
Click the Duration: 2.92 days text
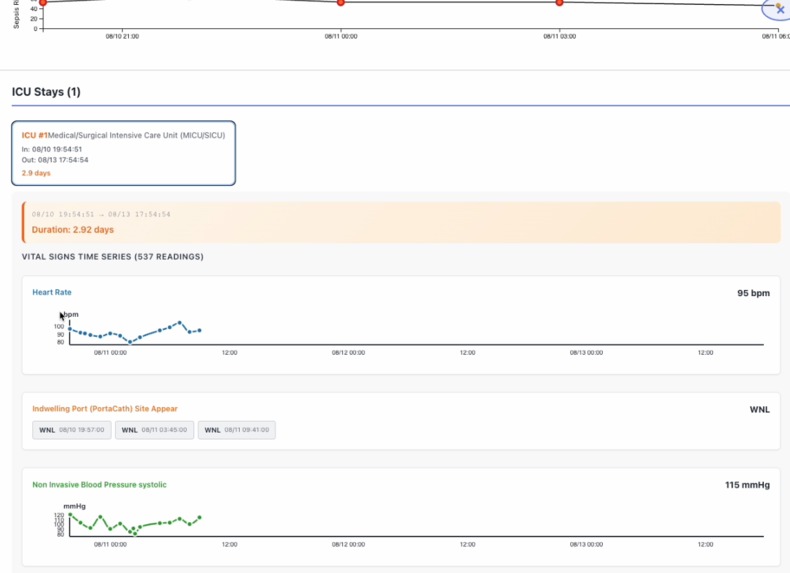(x=73, y=230)
